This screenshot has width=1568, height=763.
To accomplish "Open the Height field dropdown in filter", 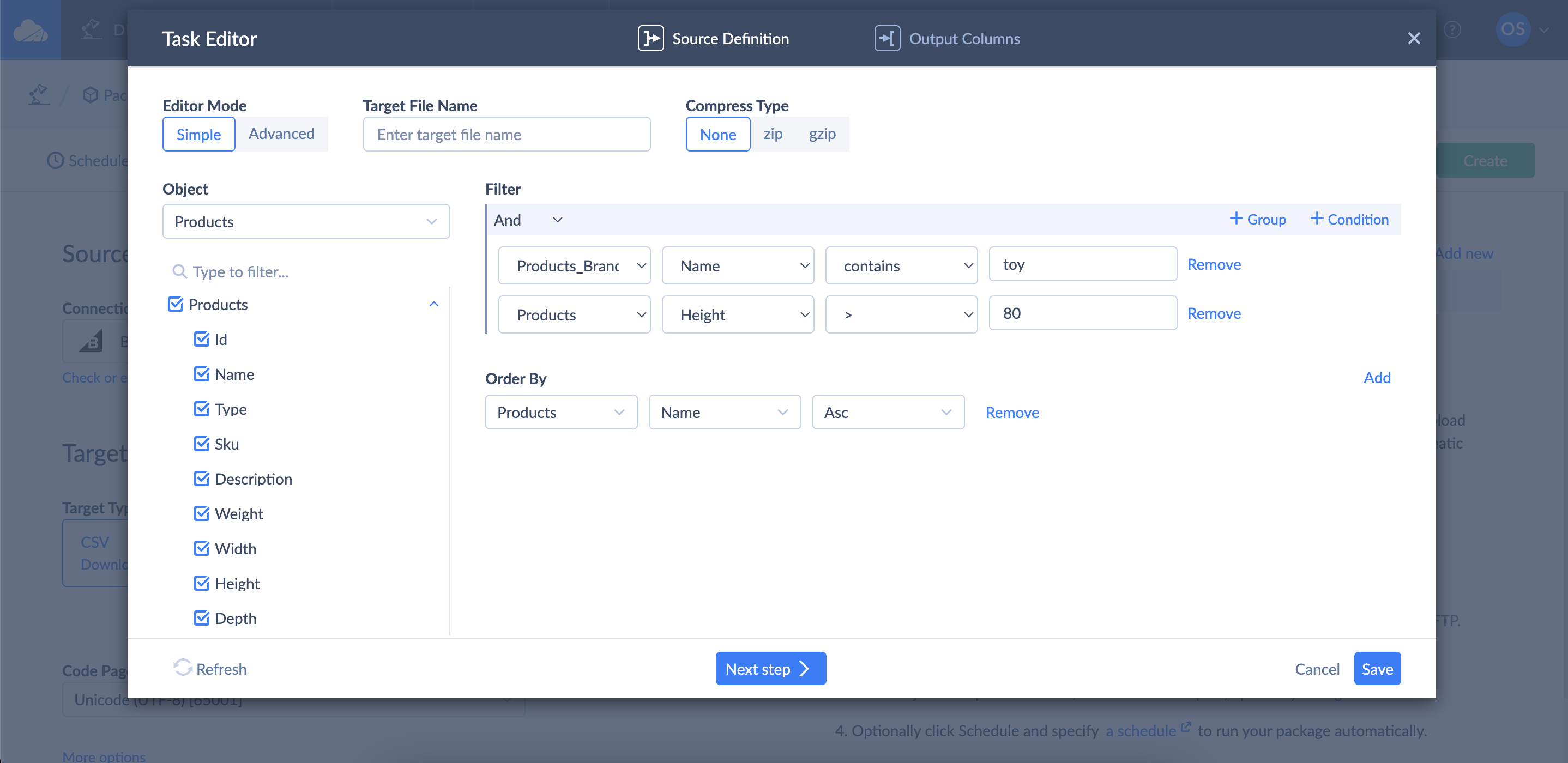I will tap(738, 314).
